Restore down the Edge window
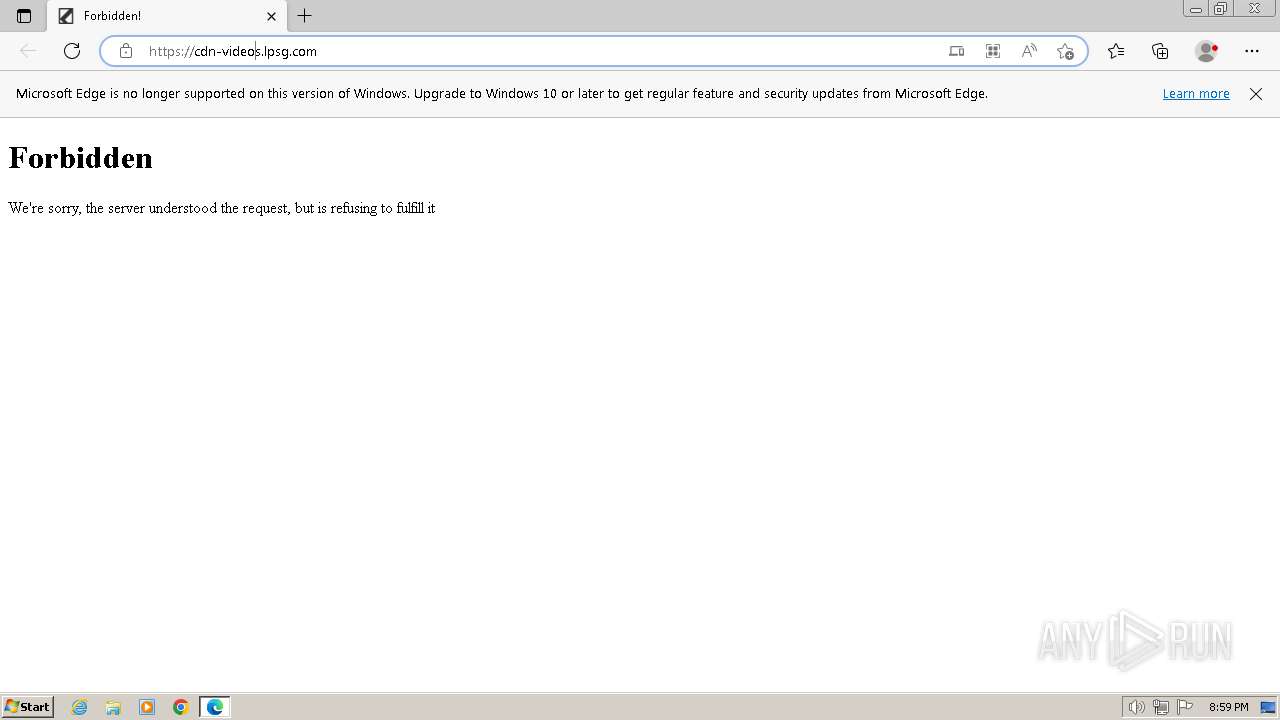Screen dimensions: 1280x720 [x=1221, y=9]
